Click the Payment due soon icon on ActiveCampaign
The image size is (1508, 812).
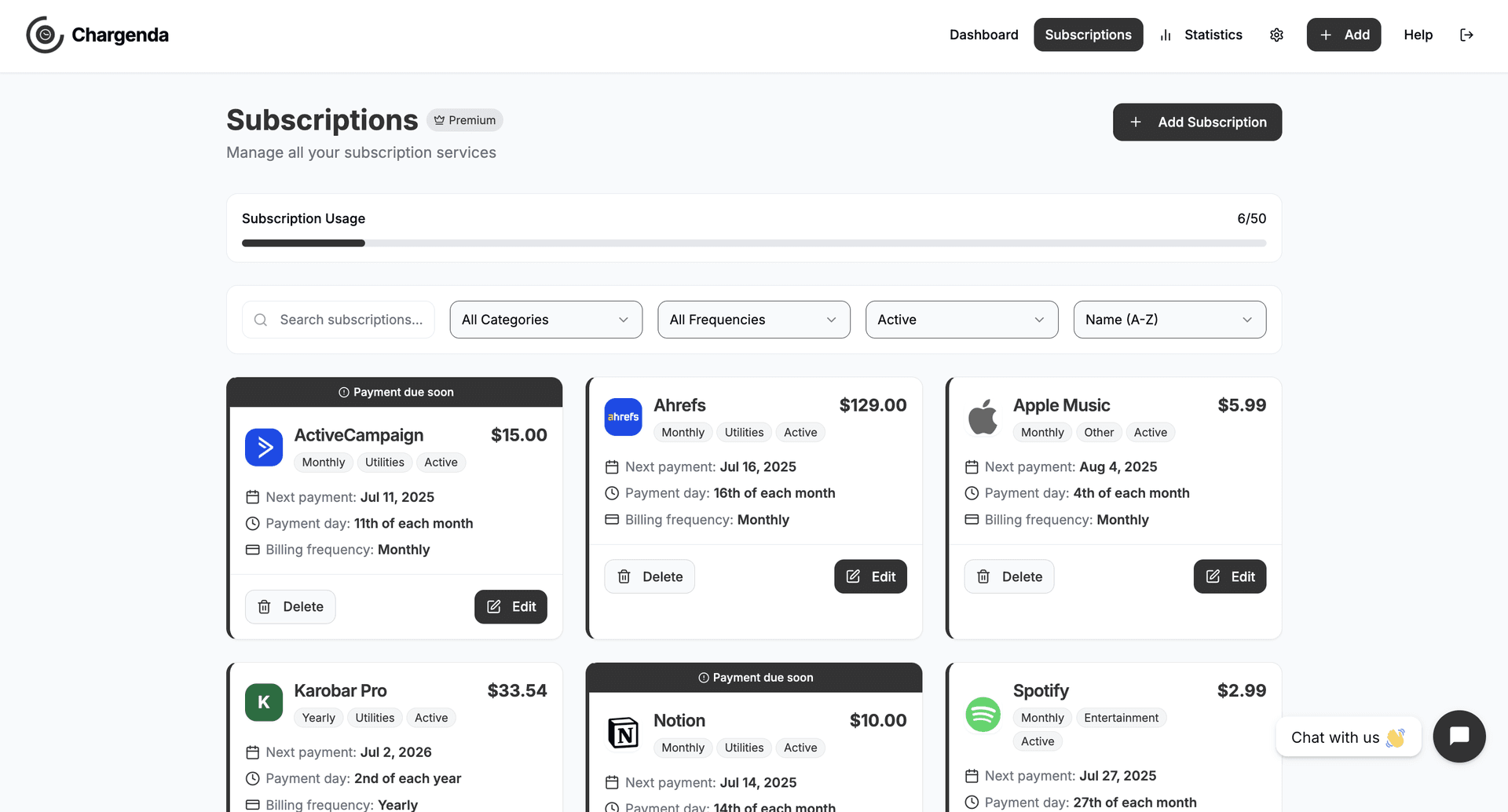point(343,393)
